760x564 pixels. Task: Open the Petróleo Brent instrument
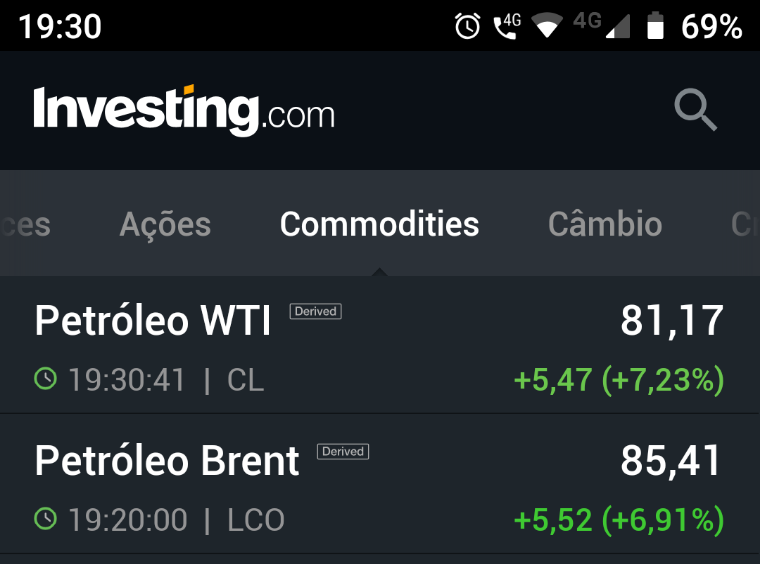167,461
